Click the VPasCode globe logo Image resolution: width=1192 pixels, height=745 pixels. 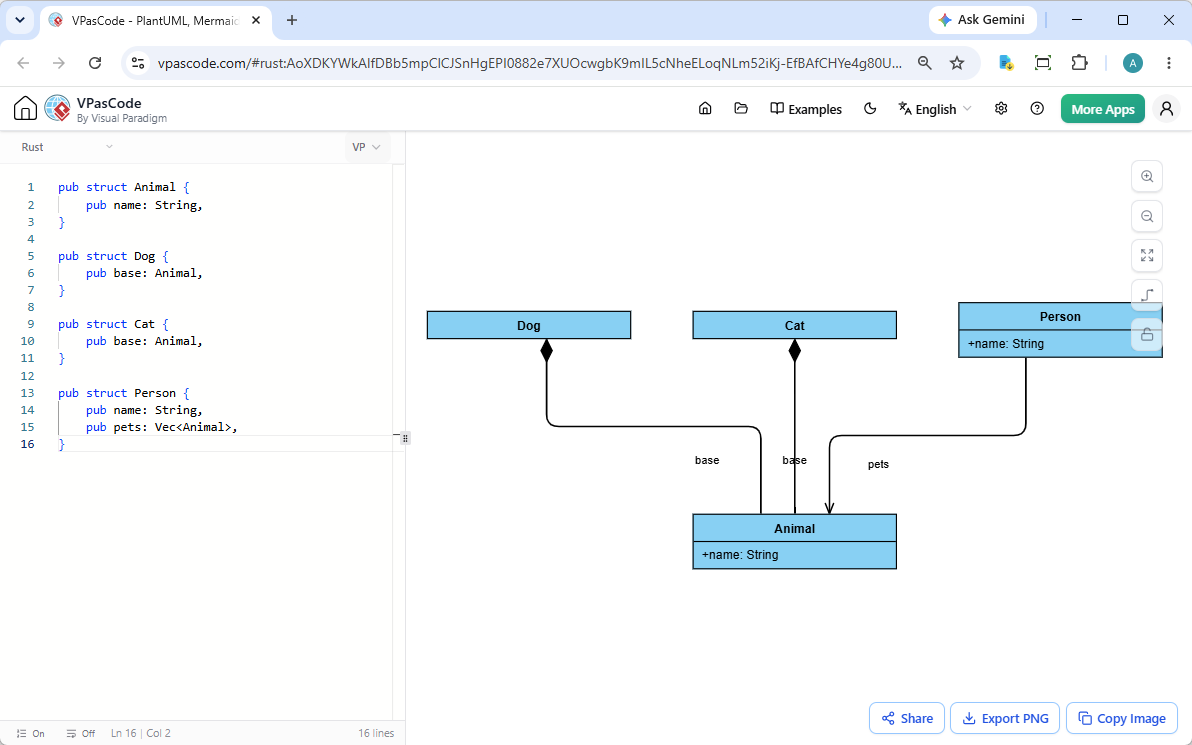[58, 109]
